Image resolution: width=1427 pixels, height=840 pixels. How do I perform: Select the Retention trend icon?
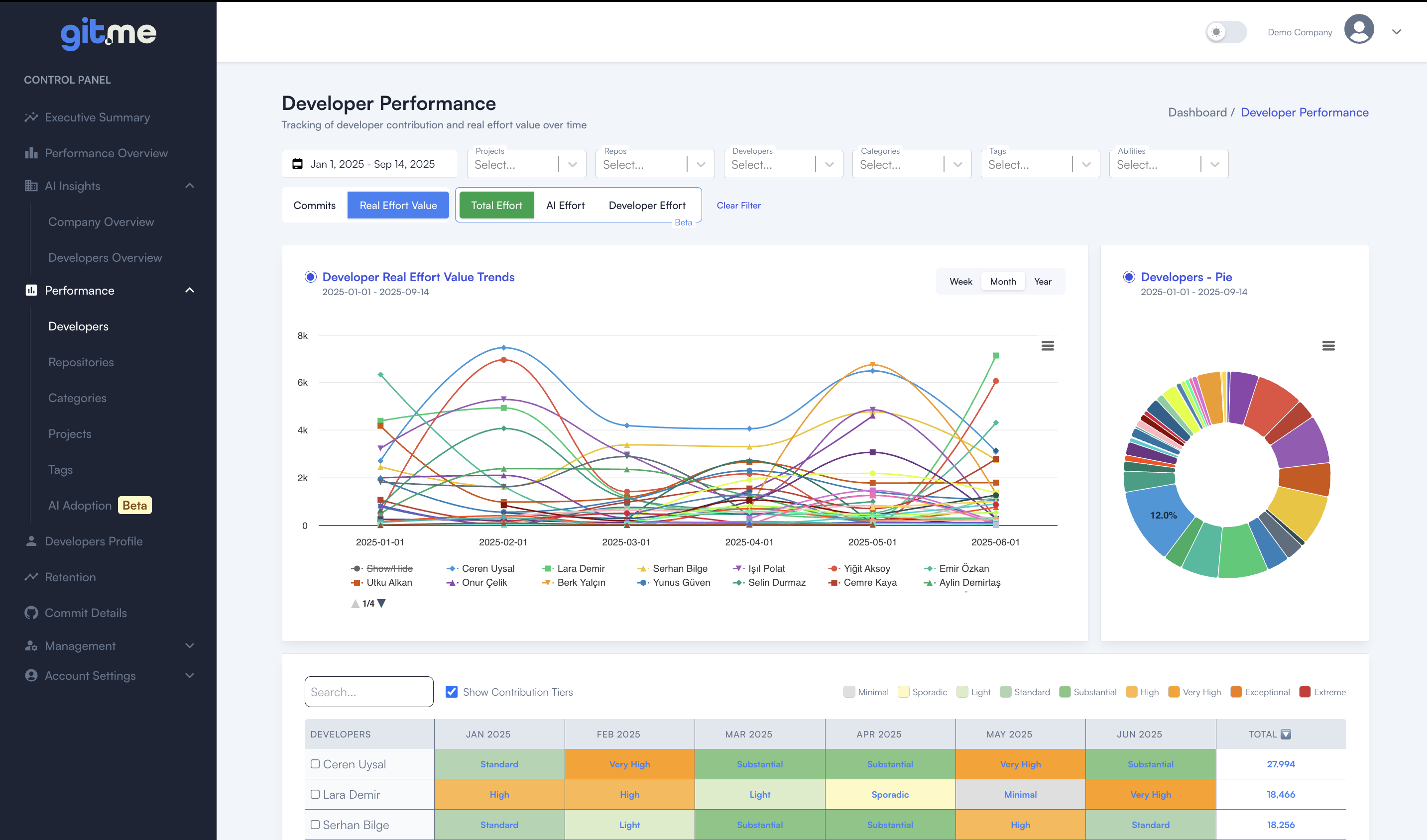click(32, 577)
